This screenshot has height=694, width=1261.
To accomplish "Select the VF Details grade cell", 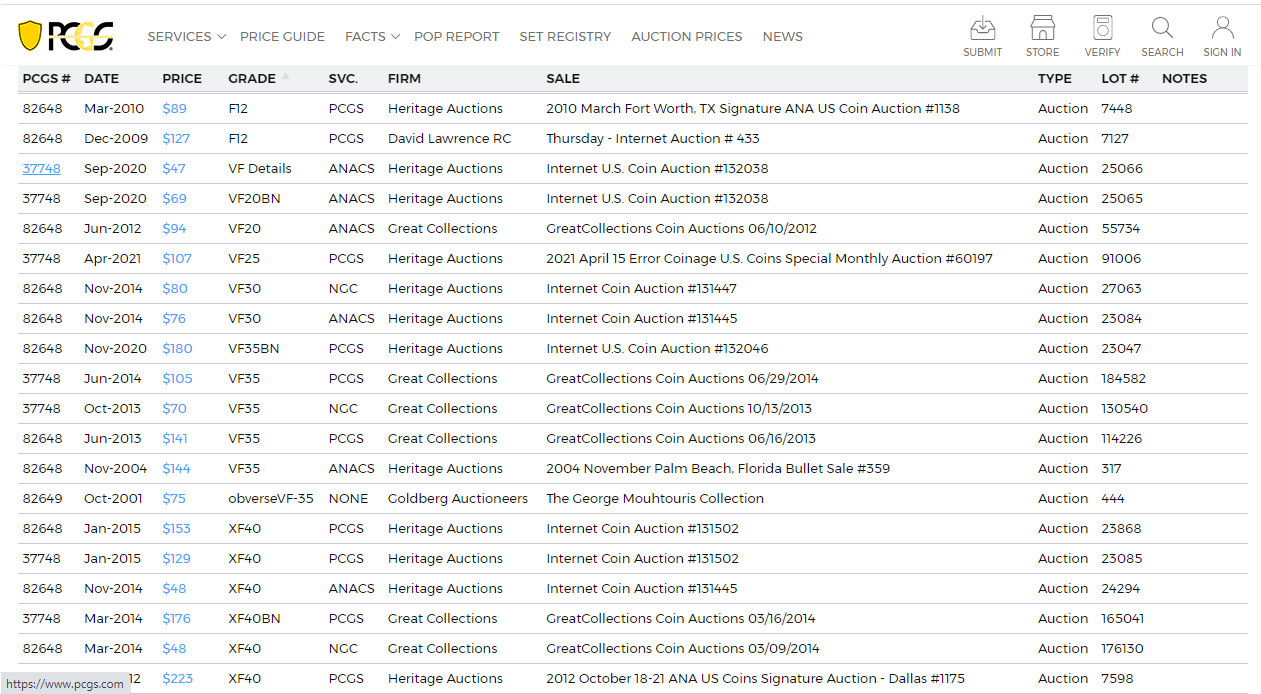I will pos(260,168).
